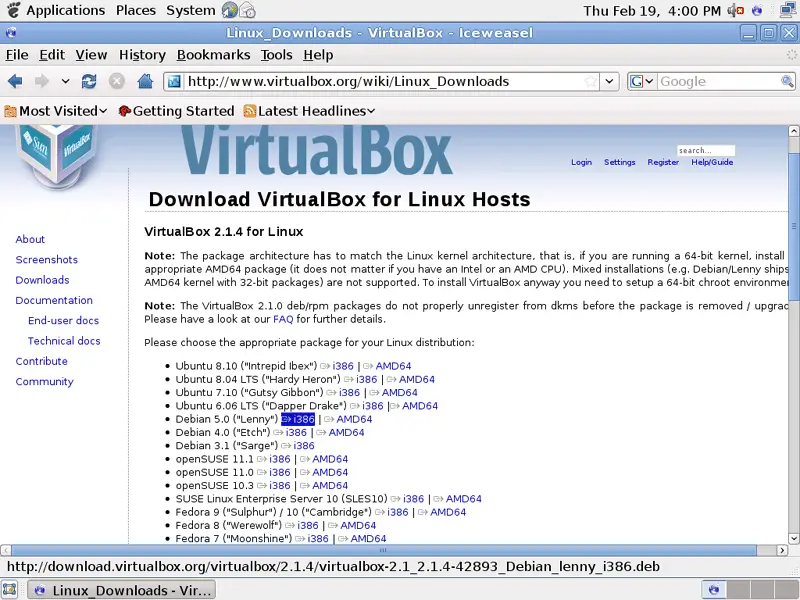This screenshot has height=600, width=800.
Task: Visit the Contribute page
Action: click(x=41, y=361)
